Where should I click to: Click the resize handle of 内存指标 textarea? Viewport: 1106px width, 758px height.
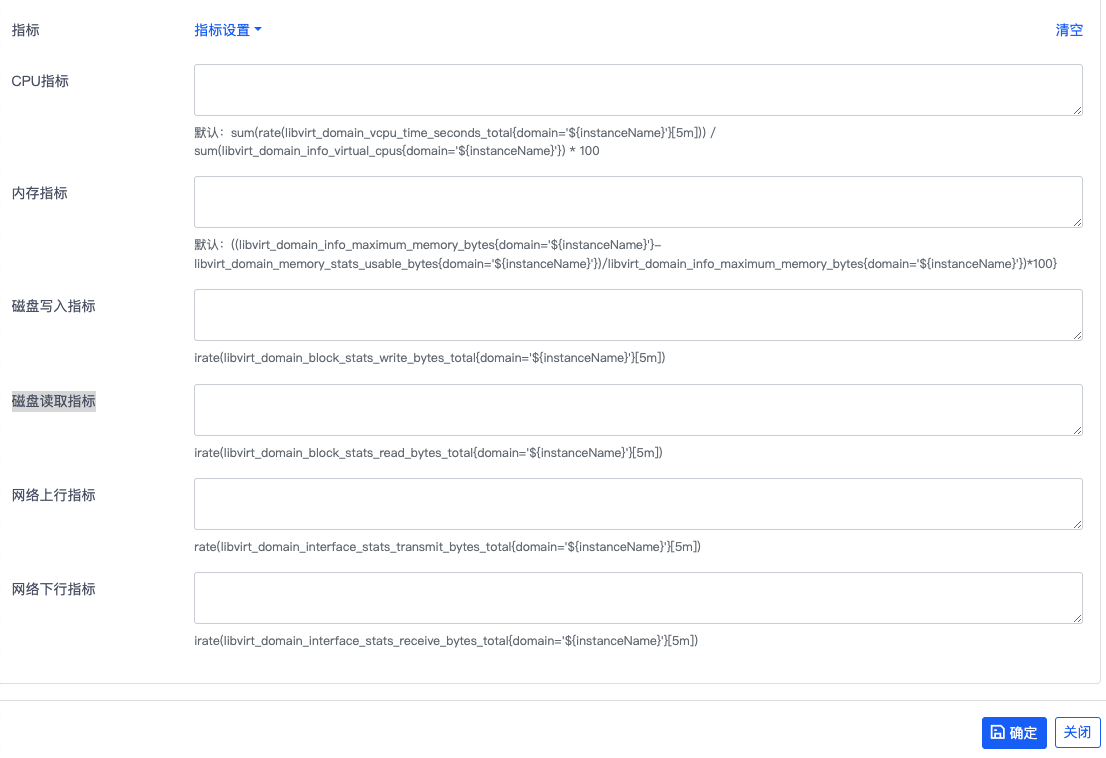[1077, 222]
